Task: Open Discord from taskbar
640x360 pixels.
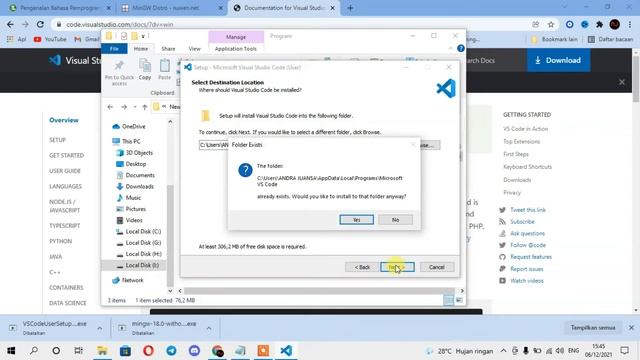Action: (x=194, y=351)
